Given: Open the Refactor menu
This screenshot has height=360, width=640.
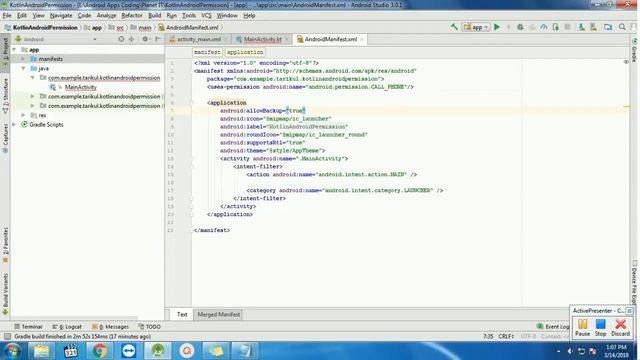Looking at the screenshot, I should pos(132,16).
